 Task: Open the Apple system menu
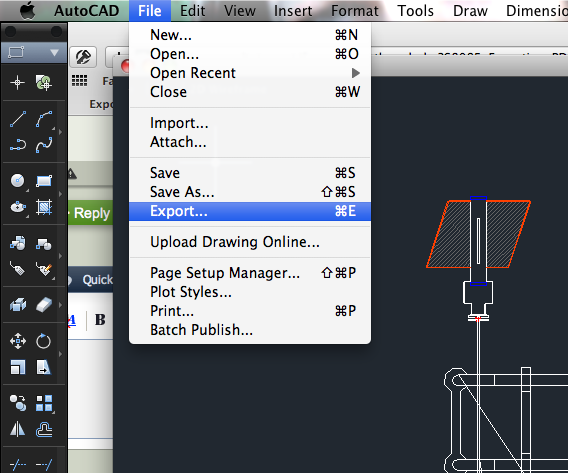pos(28,11)
